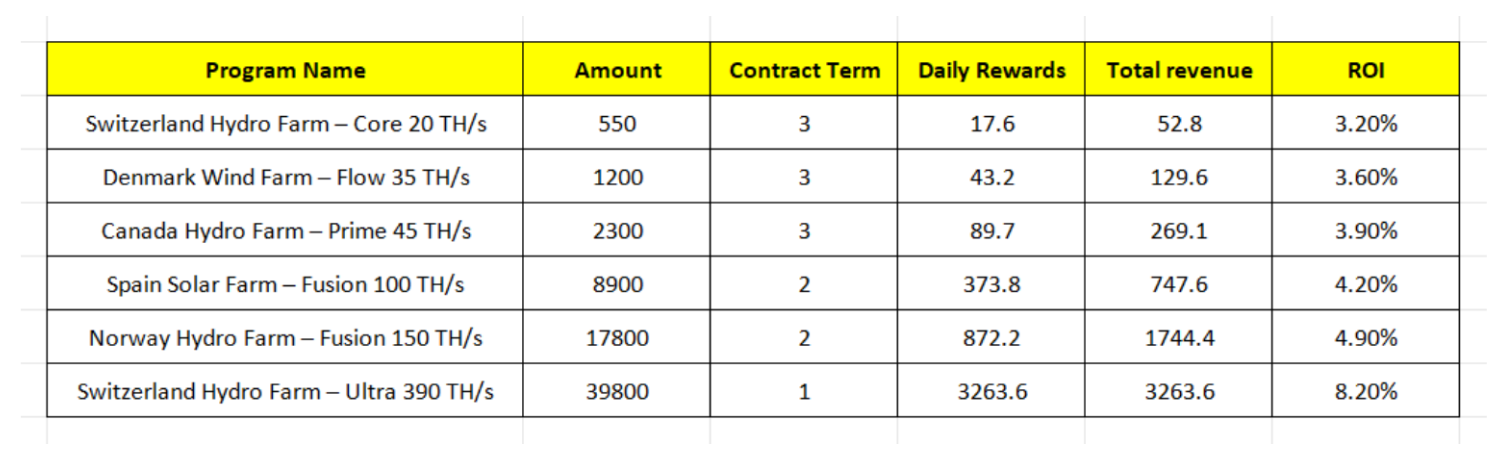
Task: Select the amount cell showing 550
Action: coord(617,124)
